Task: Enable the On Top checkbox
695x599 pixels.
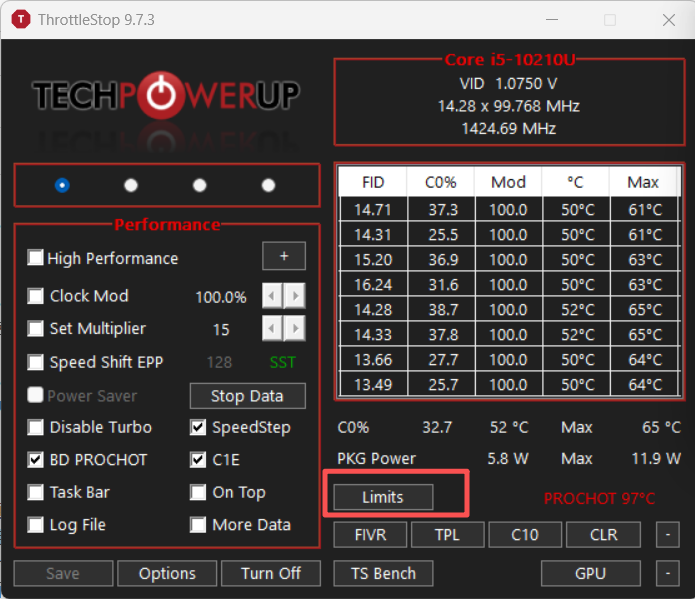Action: click(198, 492)
